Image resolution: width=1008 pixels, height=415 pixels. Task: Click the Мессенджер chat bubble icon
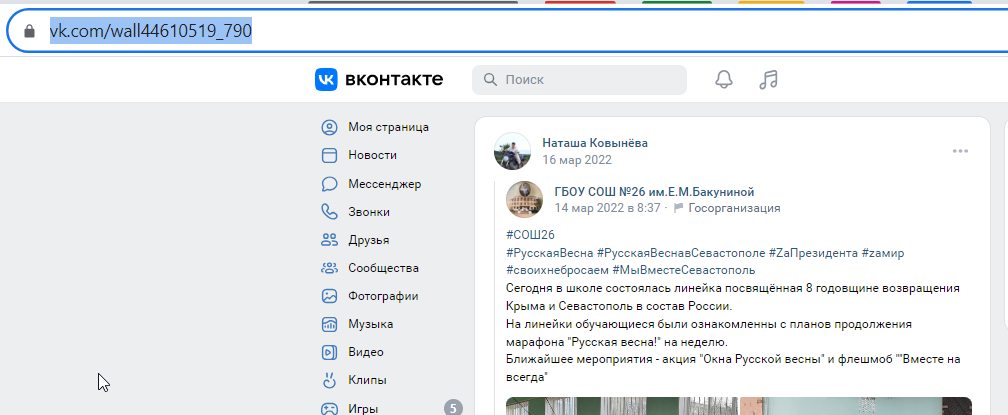tap(329, 184)
